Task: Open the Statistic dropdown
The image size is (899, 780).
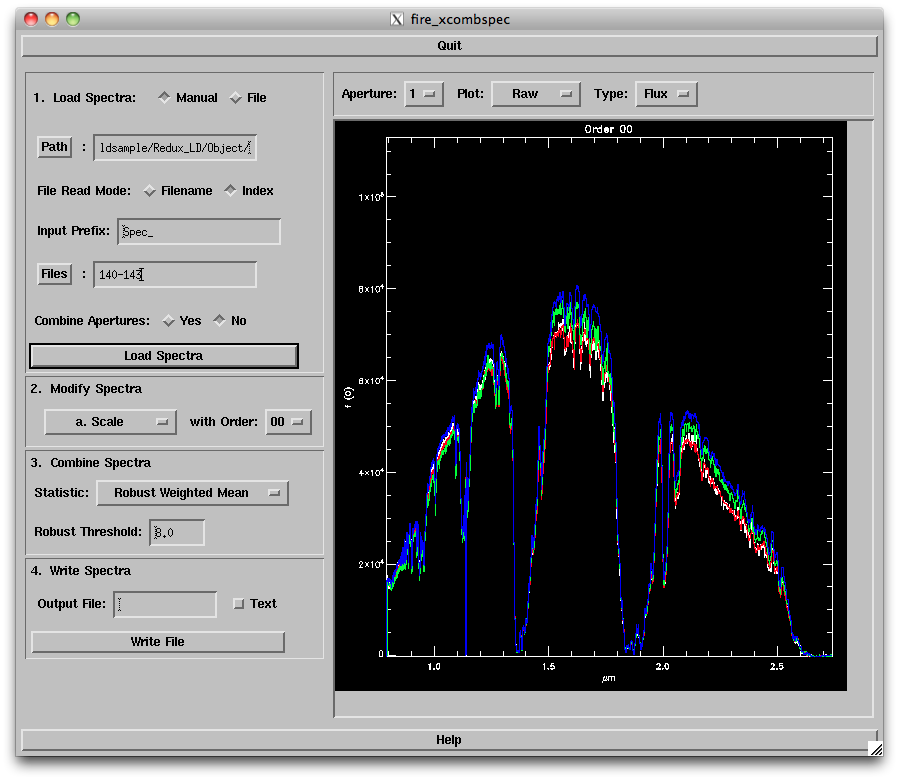Action: click(192, 493)
